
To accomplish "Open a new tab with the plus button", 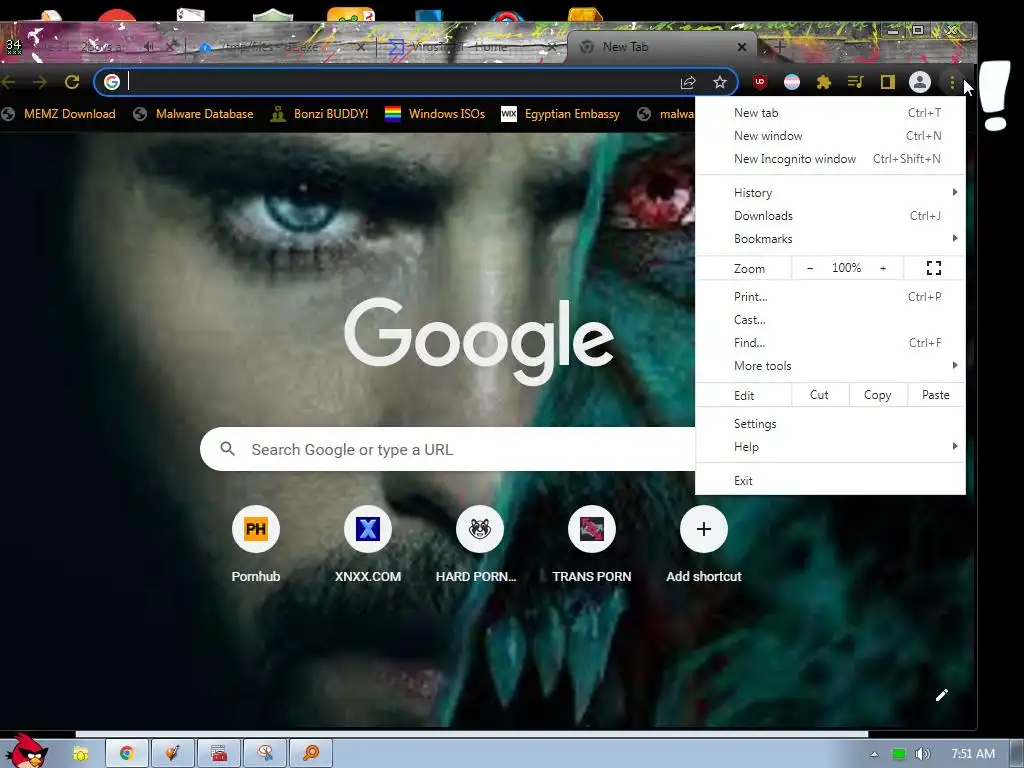I will click(780, 46).
